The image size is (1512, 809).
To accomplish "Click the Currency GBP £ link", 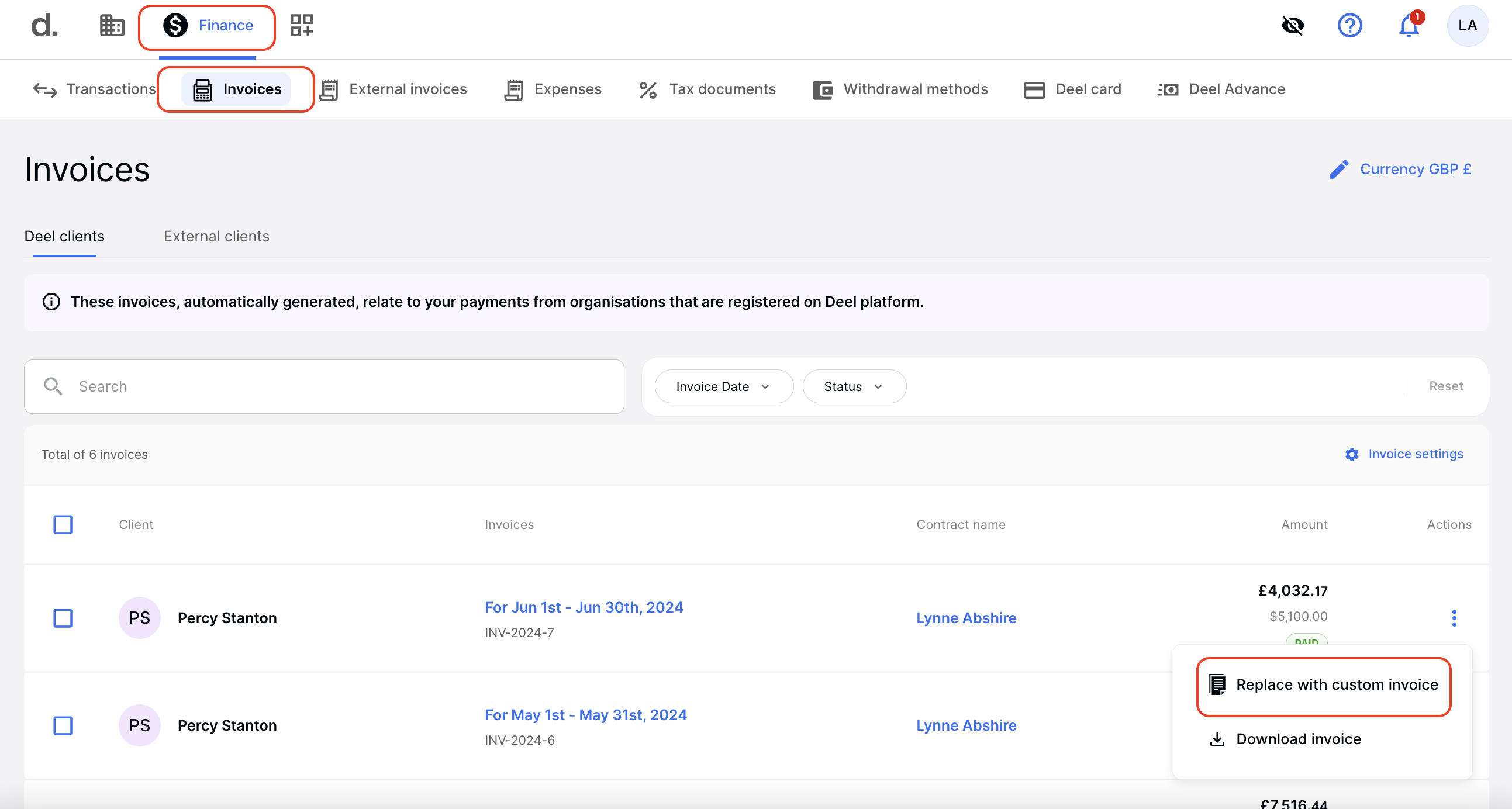I will coord(1415,170).
